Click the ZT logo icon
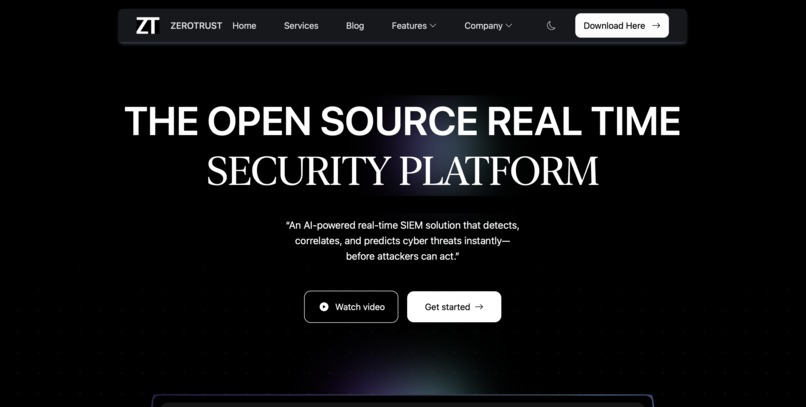This screenshot has height=407, width=806. tap(148, 26)
